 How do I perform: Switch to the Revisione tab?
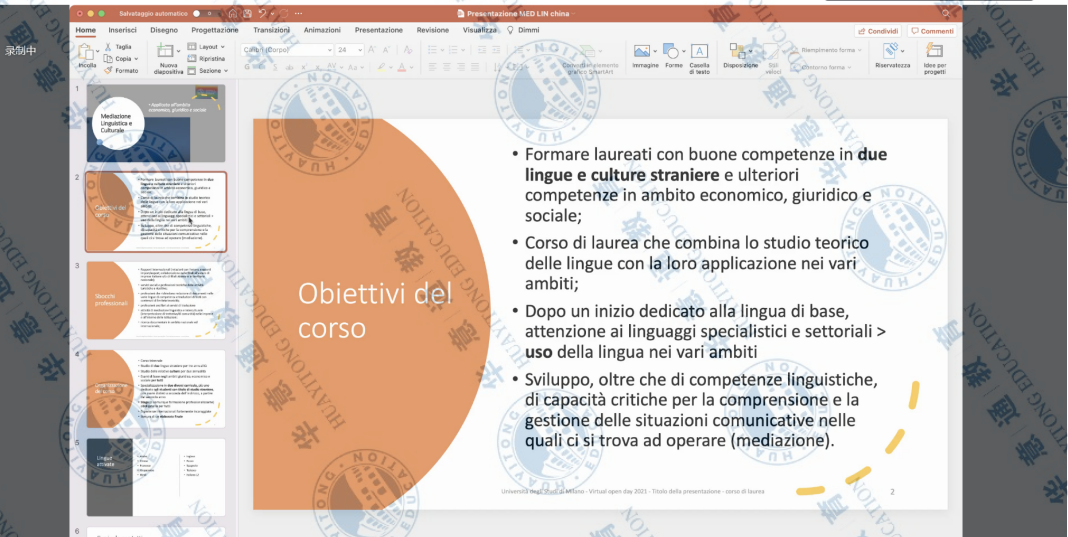(433, 30)
